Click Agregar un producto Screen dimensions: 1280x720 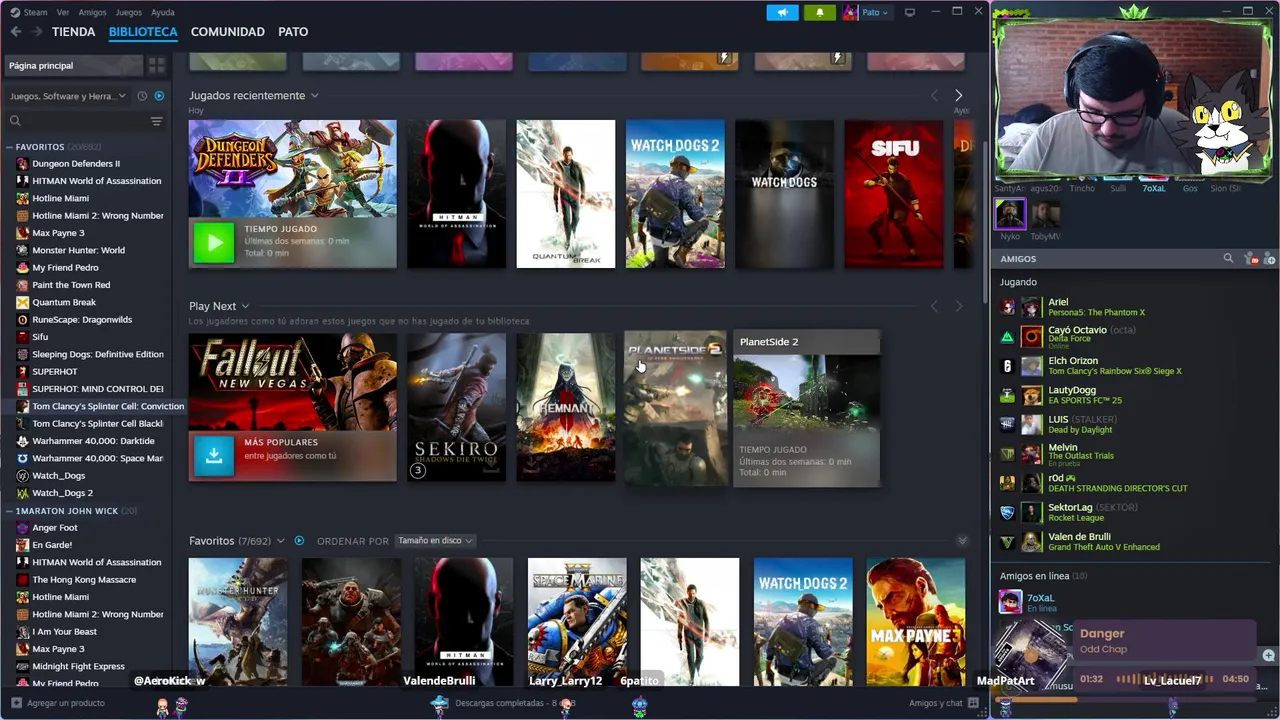click(x=57, y=703)
